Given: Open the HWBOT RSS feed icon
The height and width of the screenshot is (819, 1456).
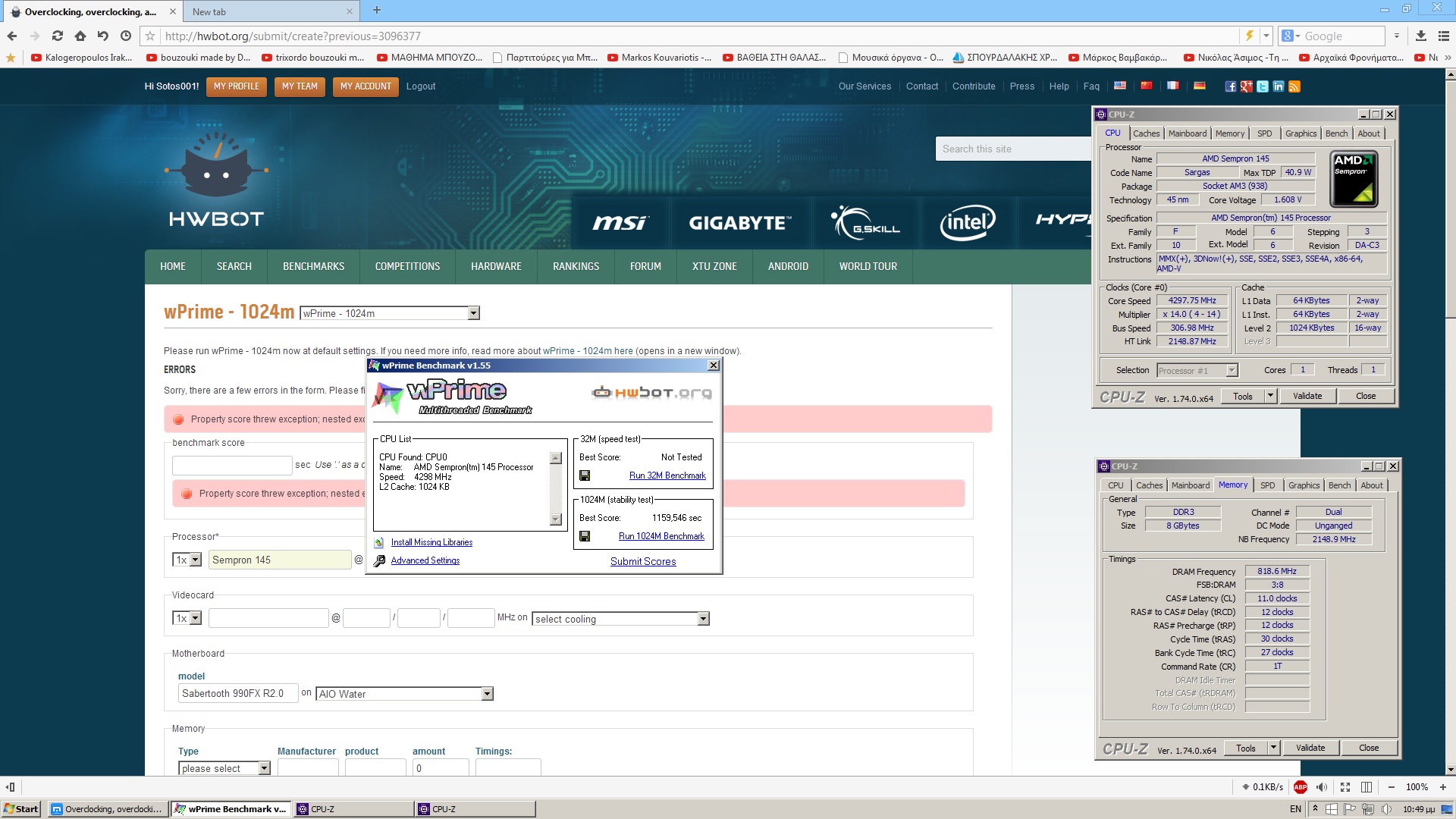Looking at the screenshot, I should (1294, 86).
